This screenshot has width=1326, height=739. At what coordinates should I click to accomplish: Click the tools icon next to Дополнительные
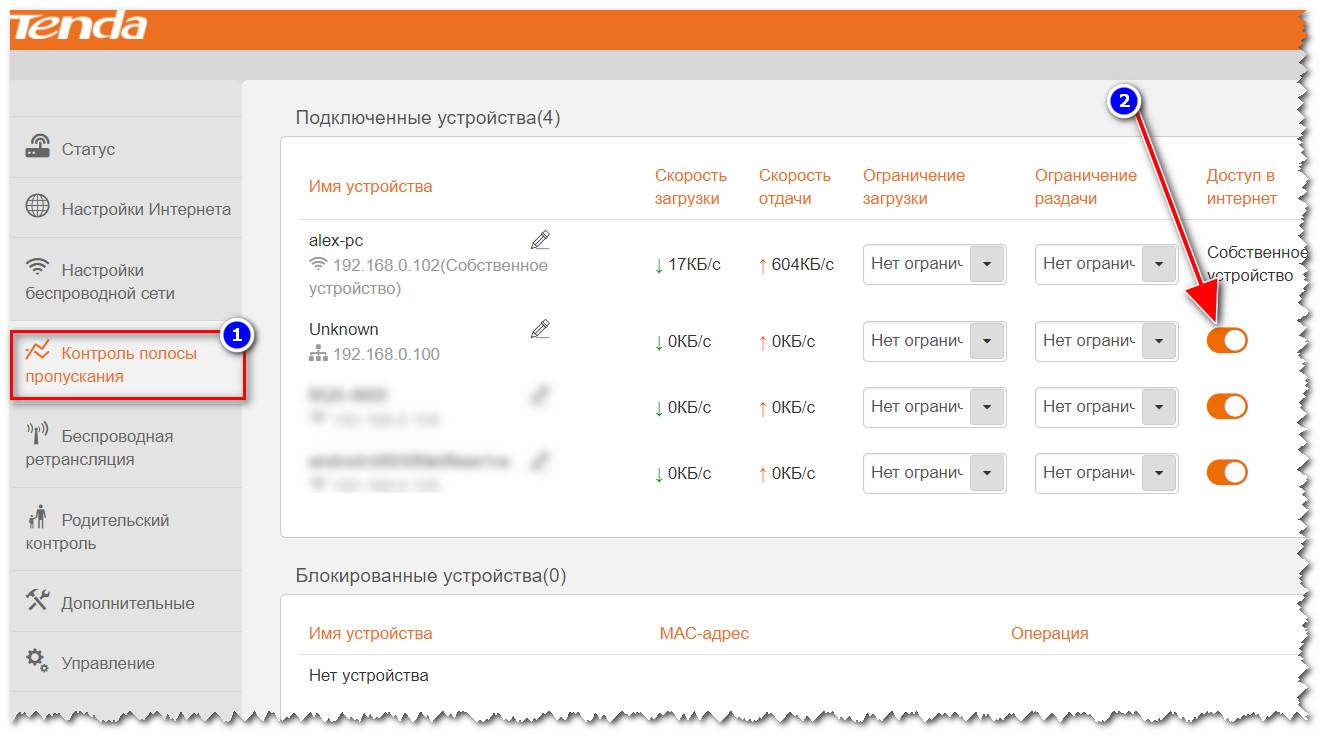38,601
